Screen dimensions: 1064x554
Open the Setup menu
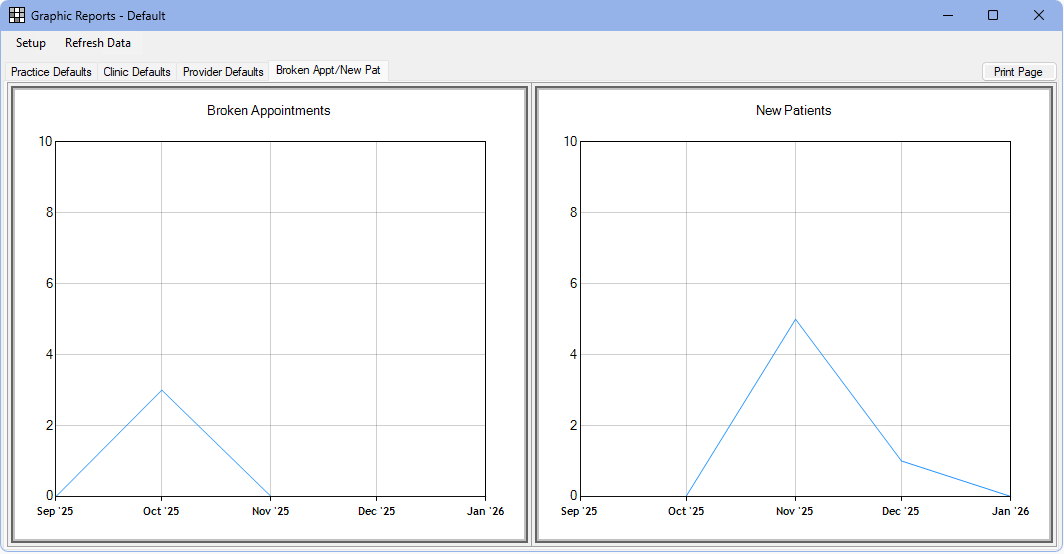point(31,43)
